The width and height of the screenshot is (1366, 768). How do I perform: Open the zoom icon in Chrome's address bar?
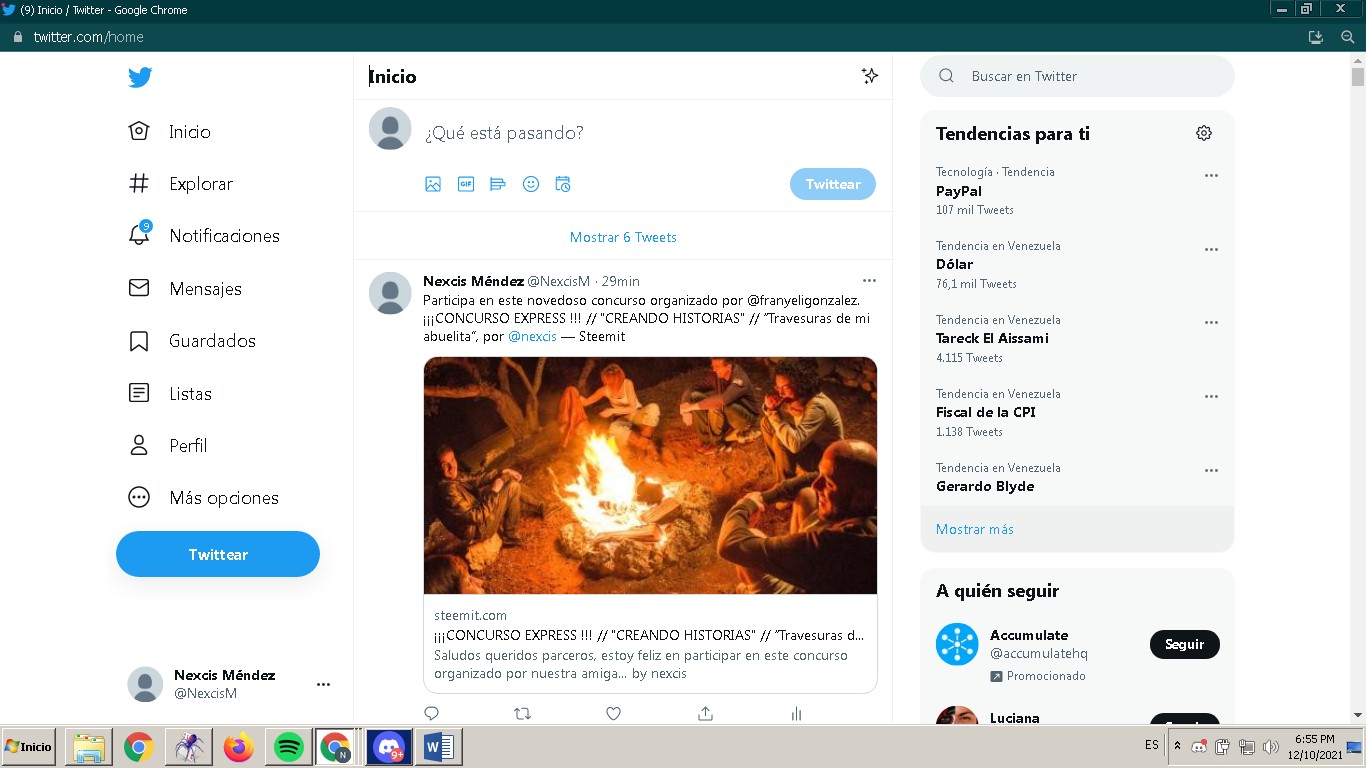[x=1347, y=37]
